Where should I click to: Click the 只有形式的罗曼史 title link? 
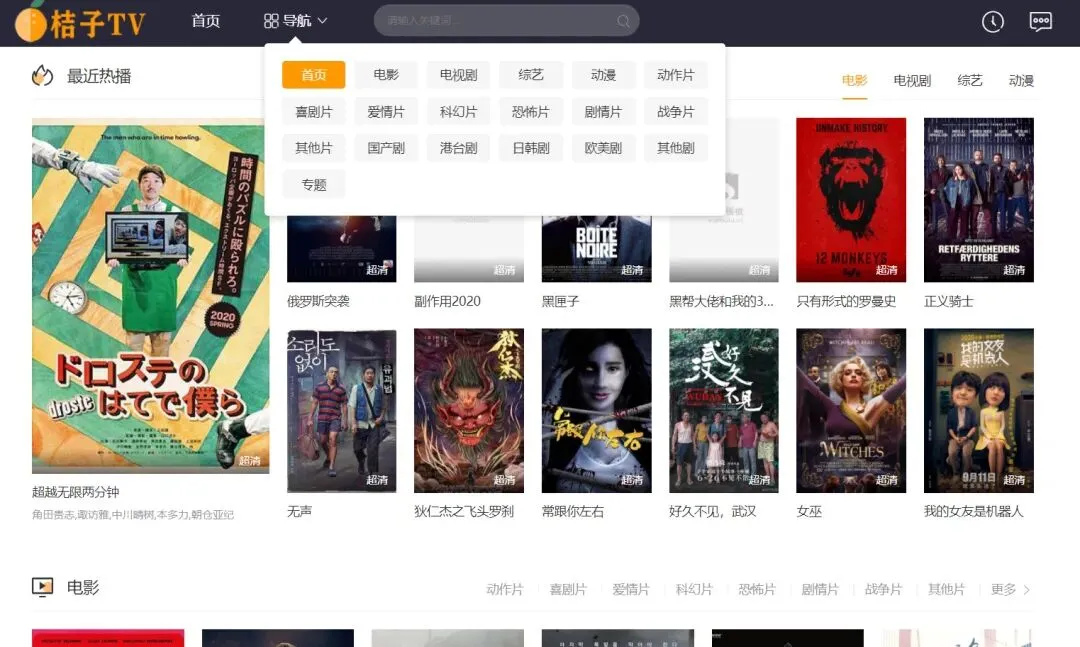(x=847, y=301)
